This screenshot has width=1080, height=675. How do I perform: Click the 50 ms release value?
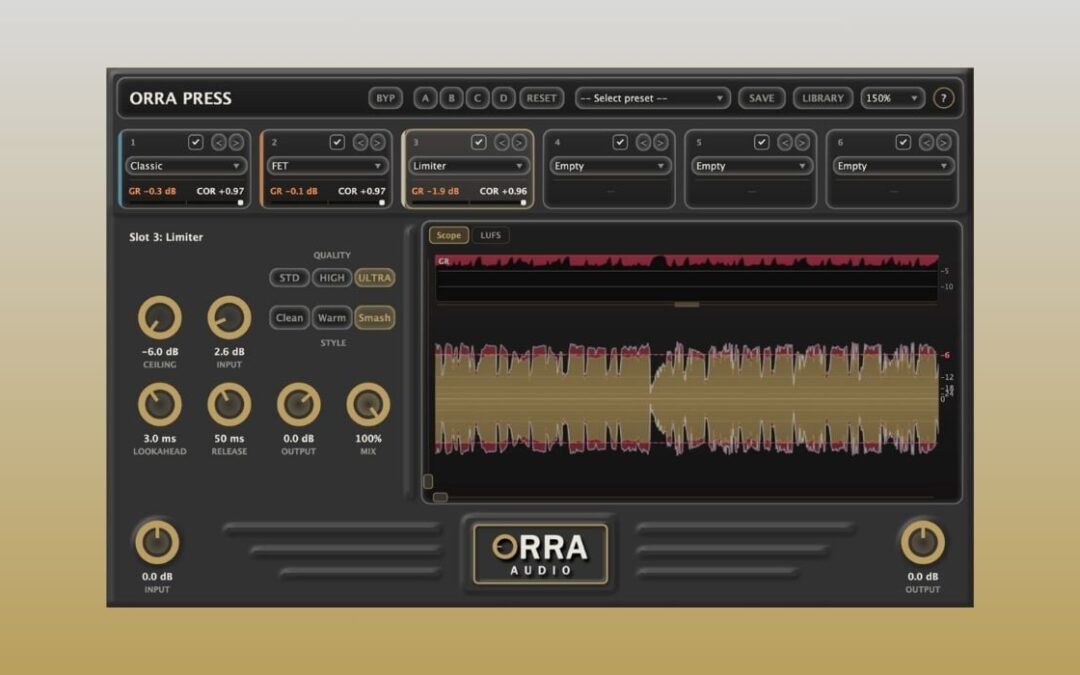tap(229, 438)
